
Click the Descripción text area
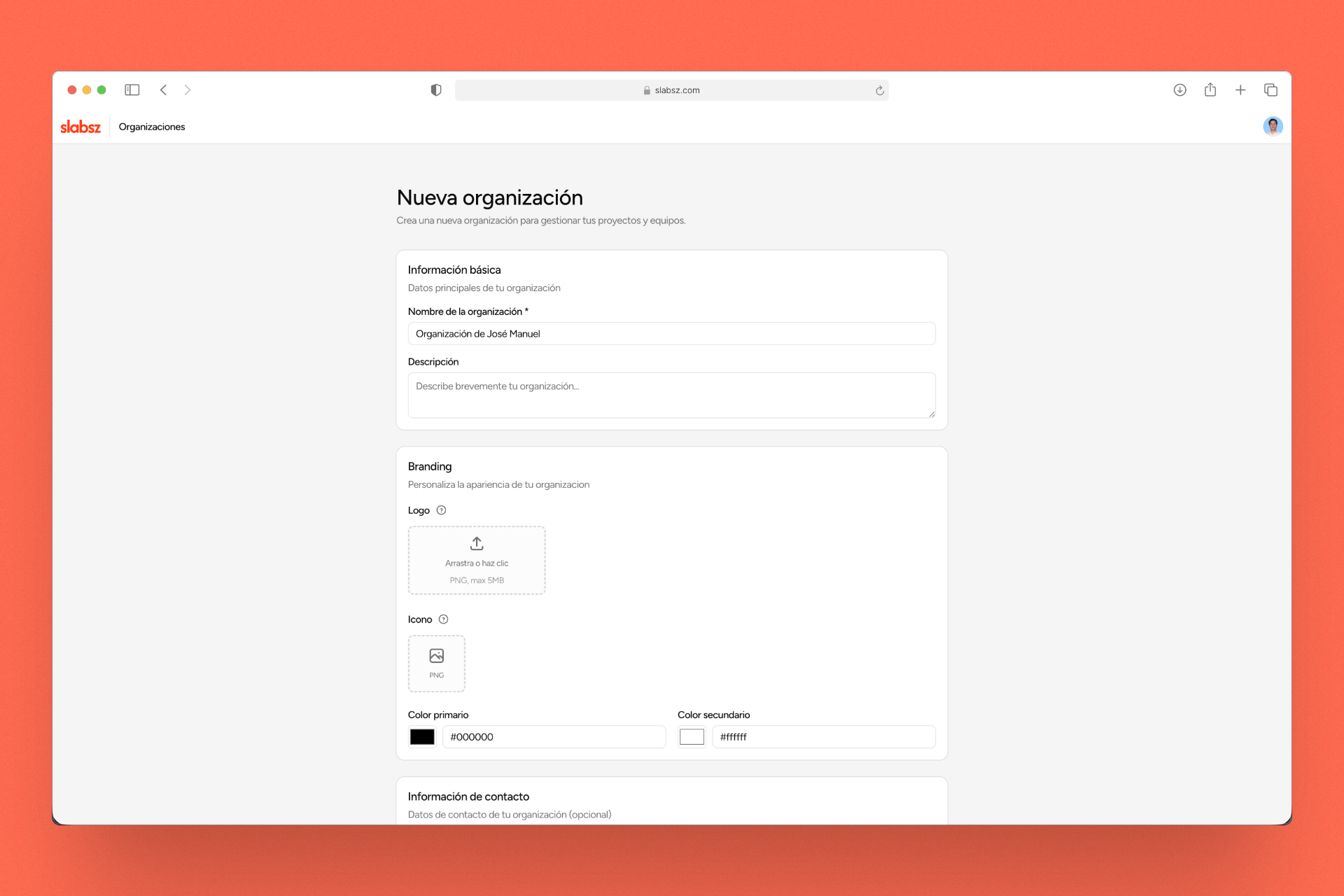pos(671,395)
